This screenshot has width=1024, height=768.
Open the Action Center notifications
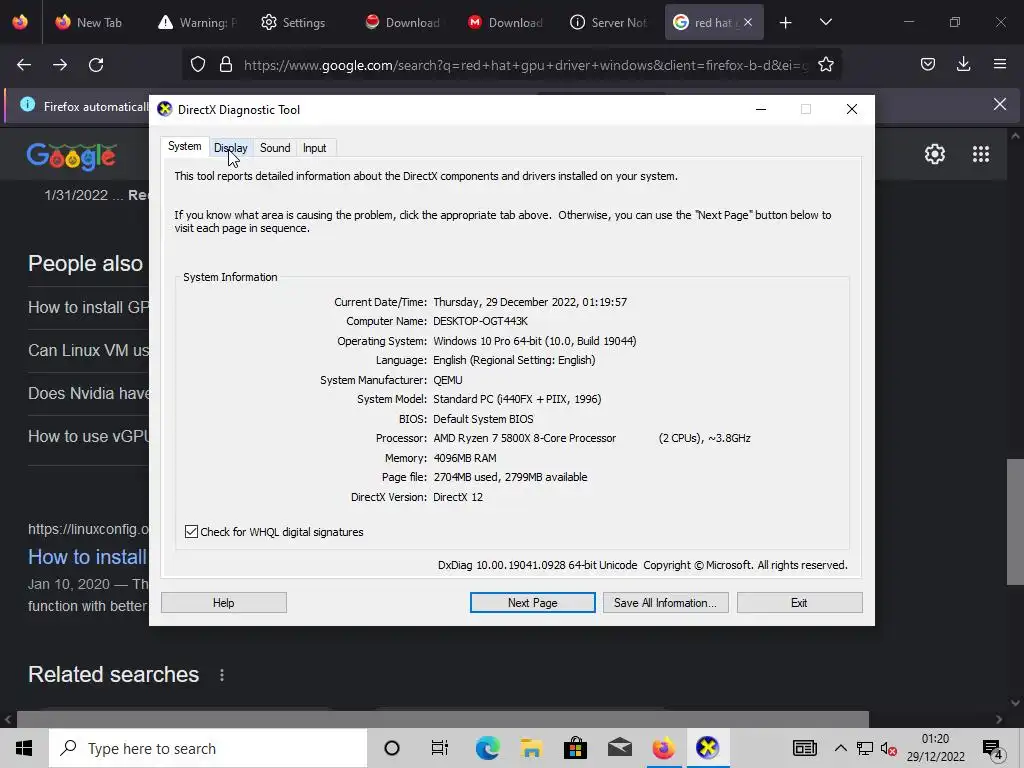pyautogui.click(x=993, y=749)
